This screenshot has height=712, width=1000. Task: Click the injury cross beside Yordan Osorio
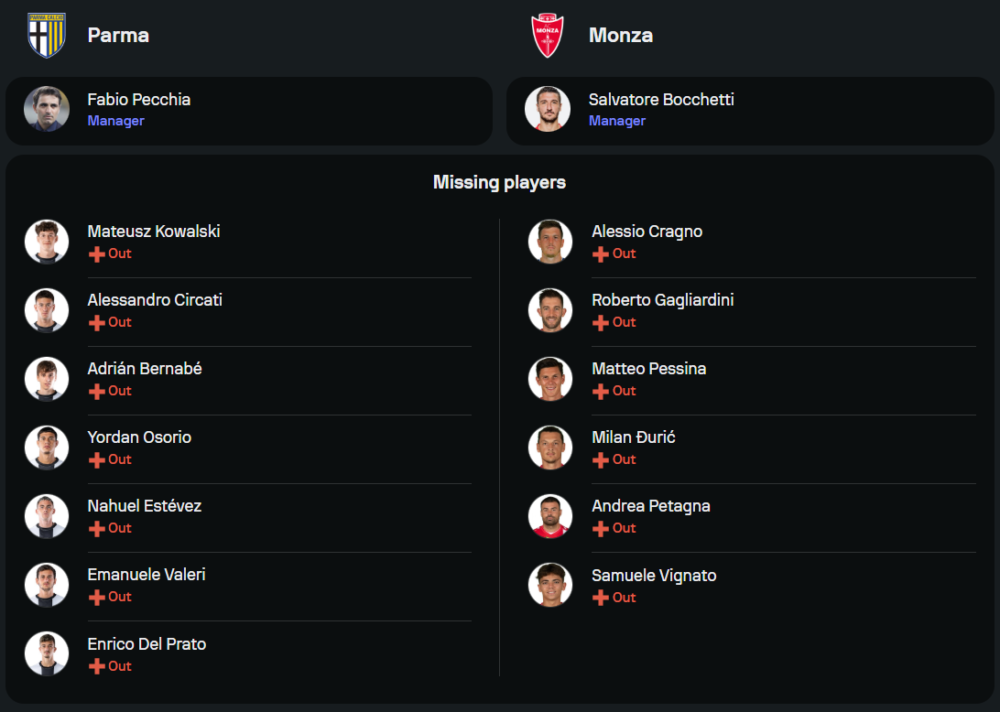coord(97,460)
